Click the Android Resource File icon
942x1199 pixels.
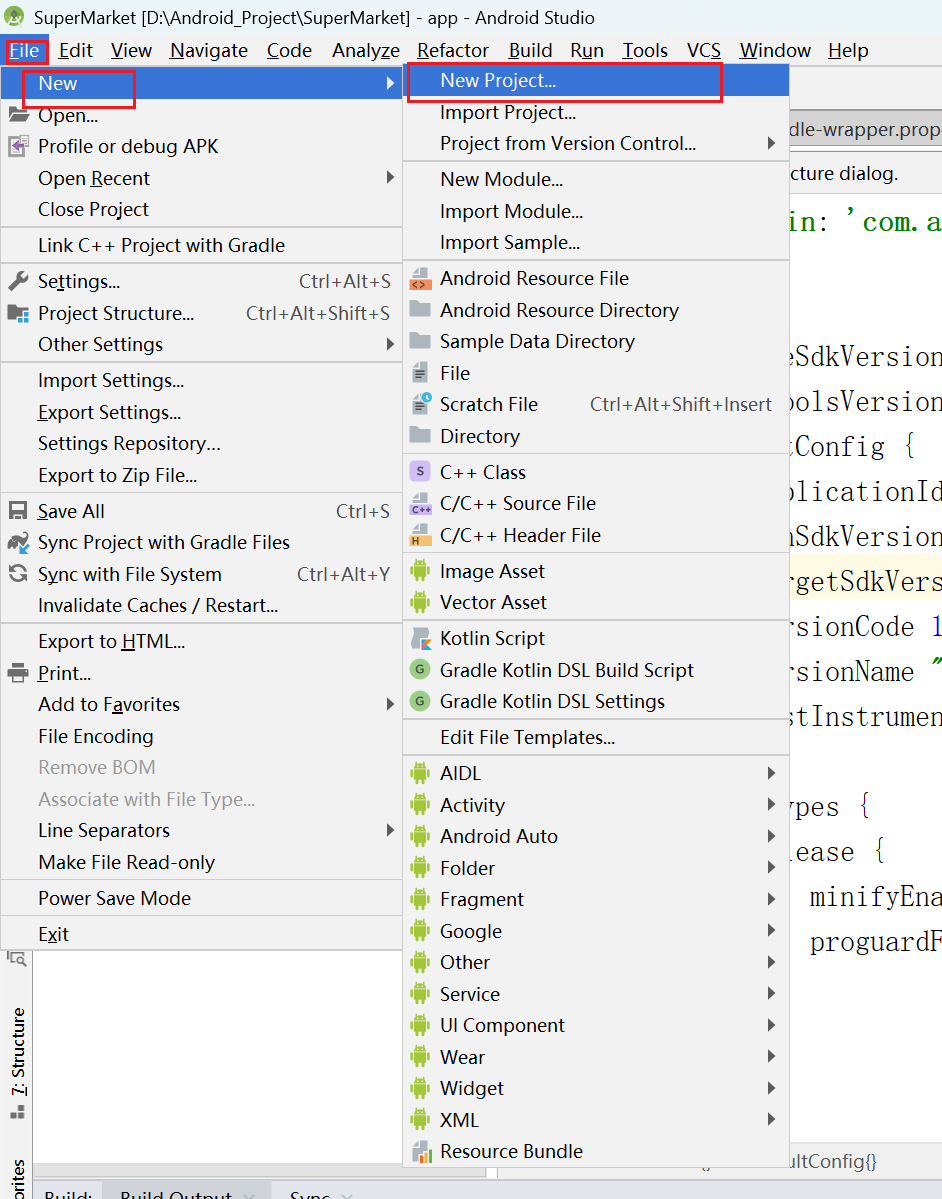(x=420, y=278)
